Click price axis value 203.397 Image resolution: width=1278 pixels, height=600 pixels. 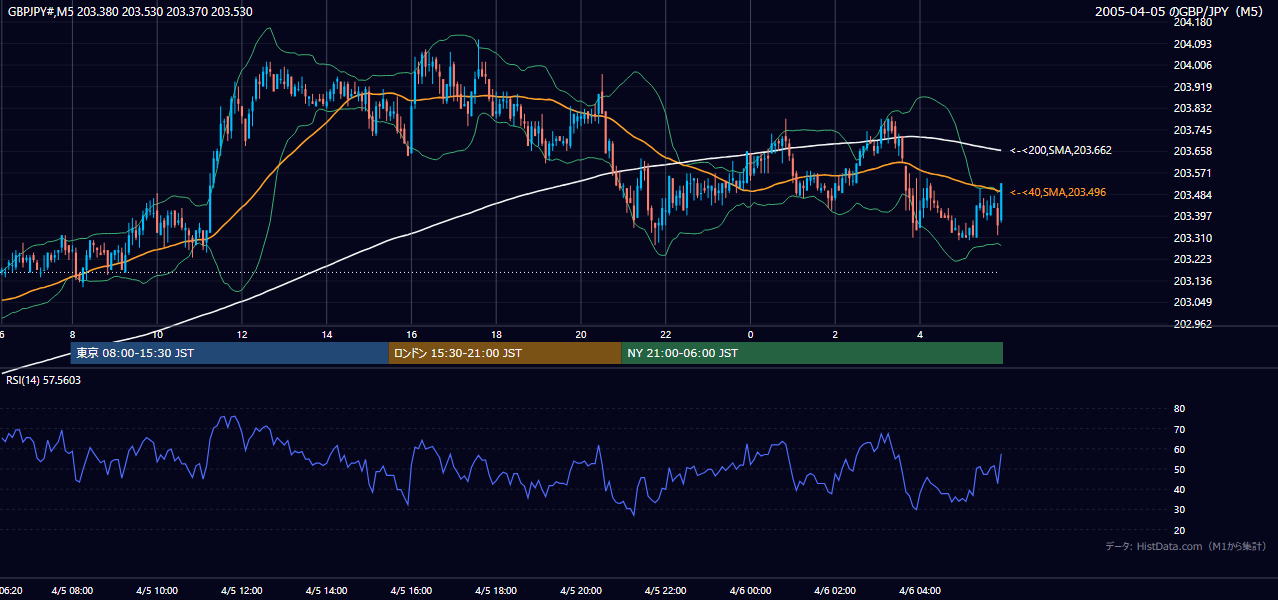1192,216
